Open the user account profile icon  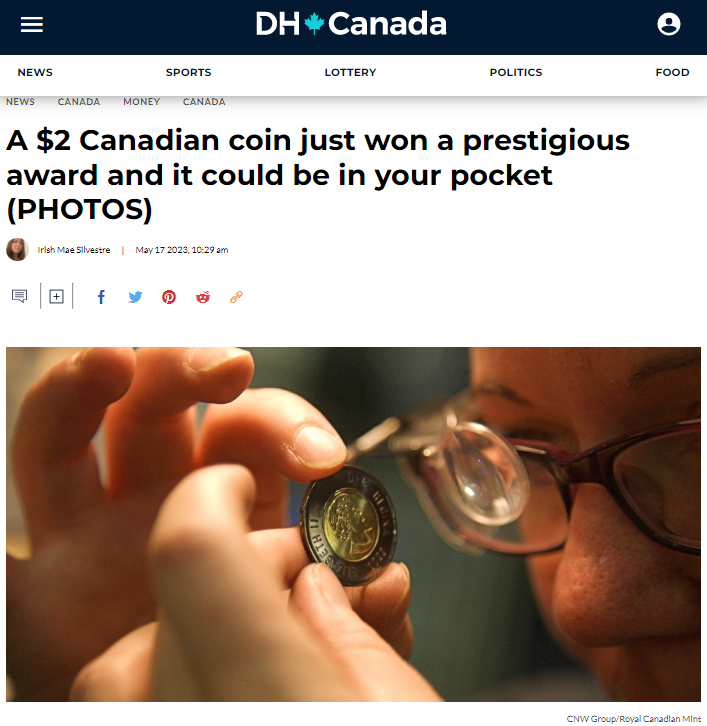point(669,24)
